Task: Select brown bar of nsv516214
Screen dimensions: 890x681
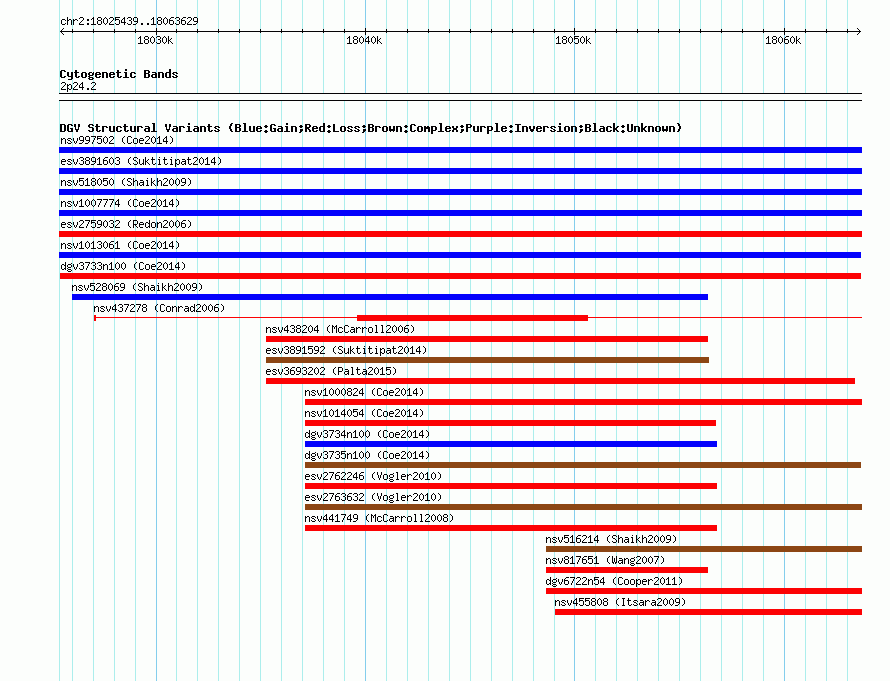Action: point(704,549)
